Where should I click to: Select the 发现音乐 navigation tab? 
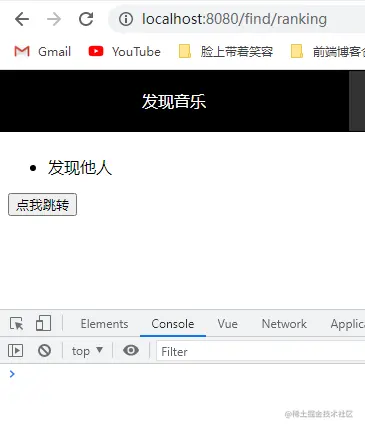click(x=174, y=101)
